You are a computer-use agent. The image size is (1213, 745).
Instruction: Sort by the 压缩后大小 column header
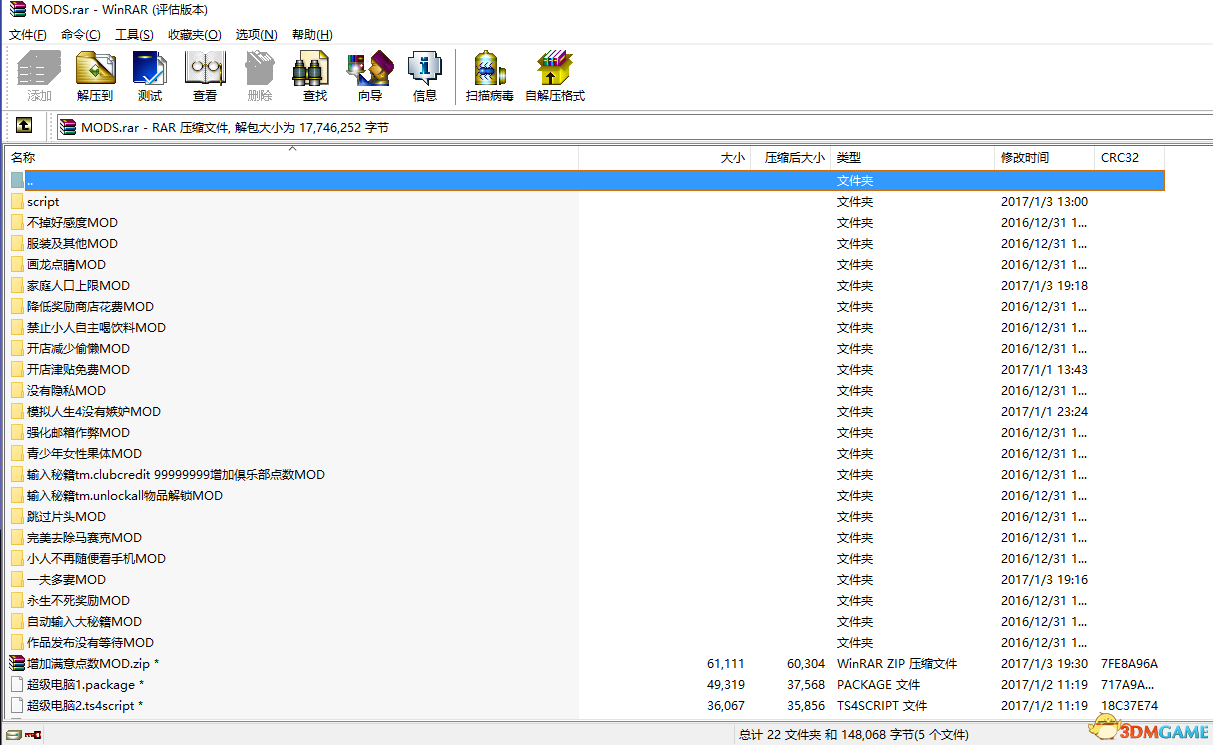[792, 158]
